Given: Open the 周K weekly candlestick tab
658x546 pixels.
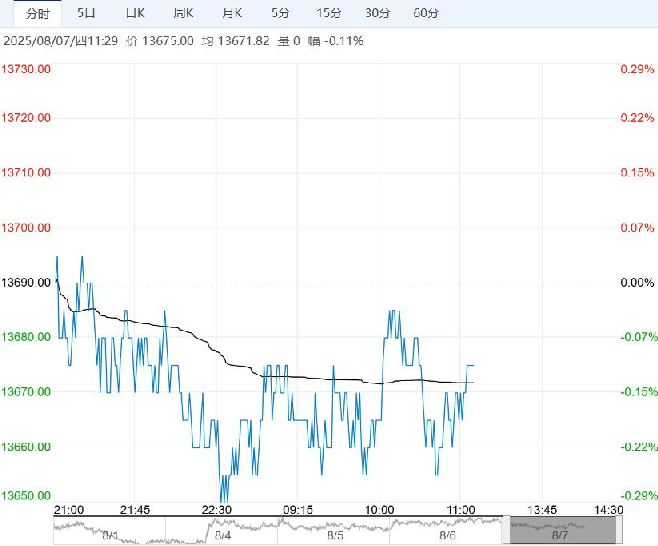Looking at the screenshot, I should 183,13.
